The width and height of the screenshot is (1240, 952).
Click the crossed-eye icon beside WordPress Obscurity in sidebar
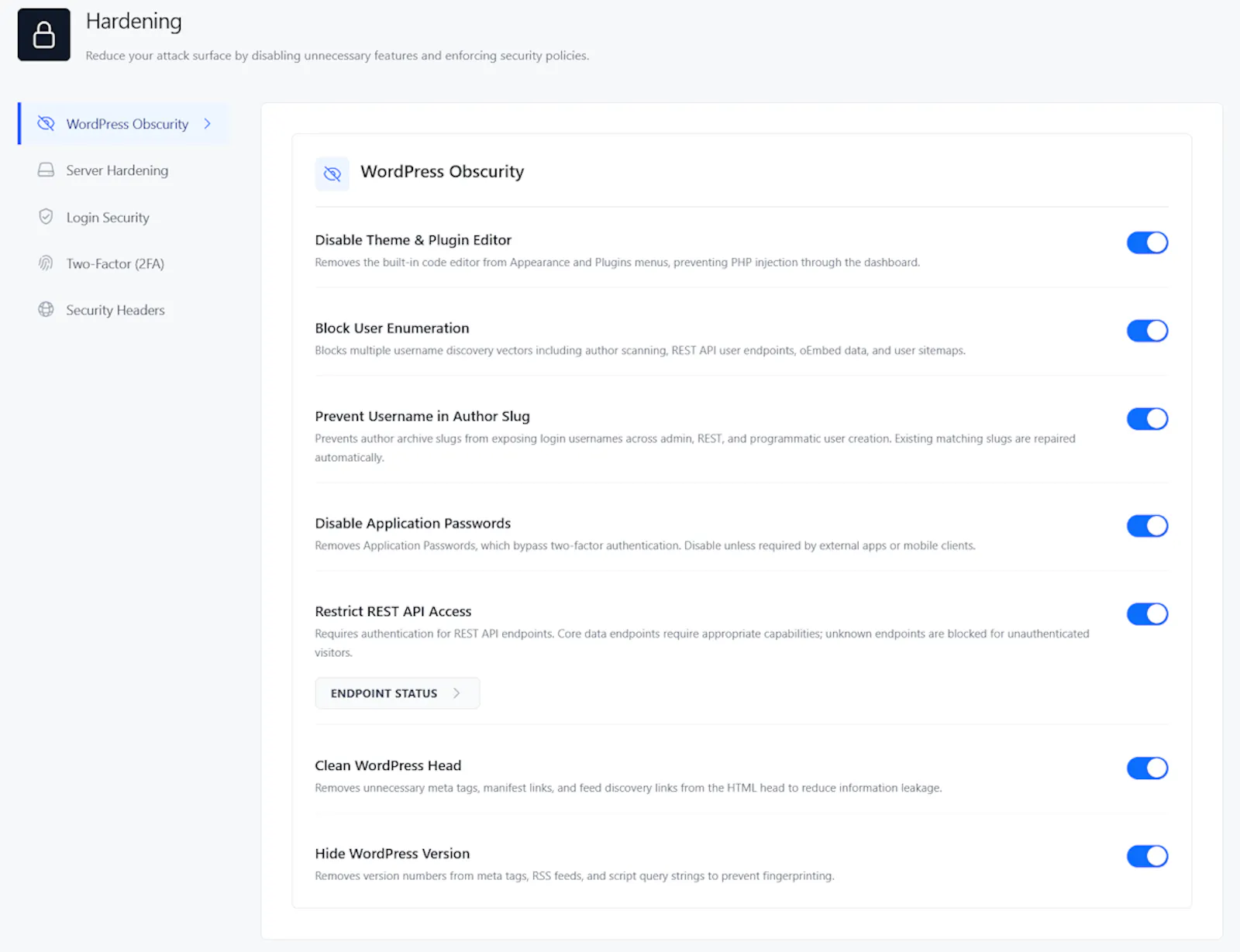[46, 123]
